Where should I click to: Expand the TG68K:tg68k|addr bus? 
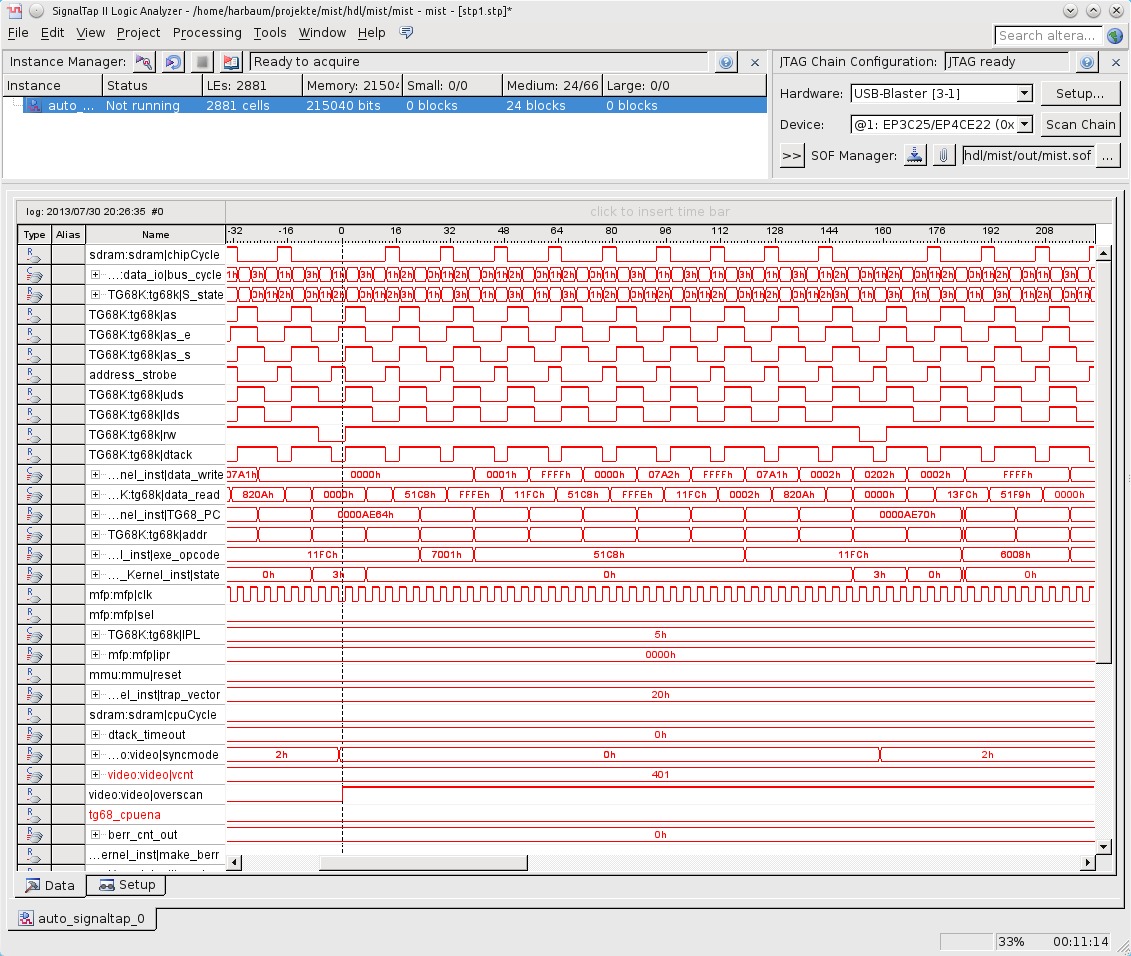tap(95, 535)
